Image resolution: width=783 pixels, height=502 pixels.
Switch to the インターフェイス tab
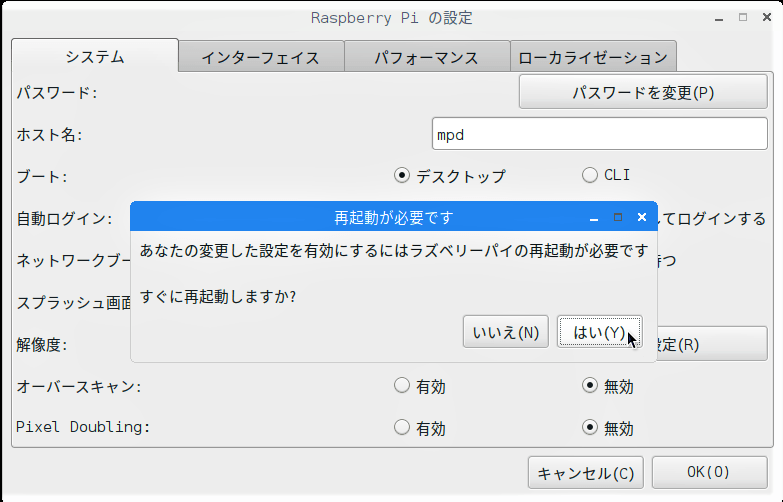261,57
